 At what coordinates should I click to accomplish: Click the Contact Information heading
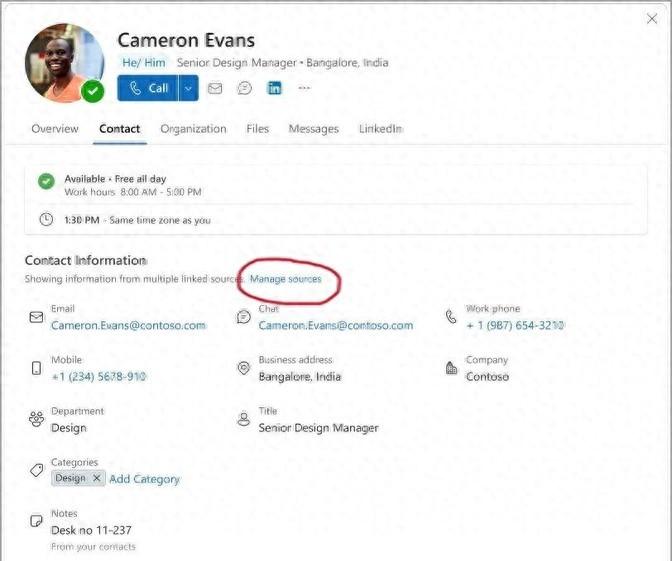coord(86,261)
